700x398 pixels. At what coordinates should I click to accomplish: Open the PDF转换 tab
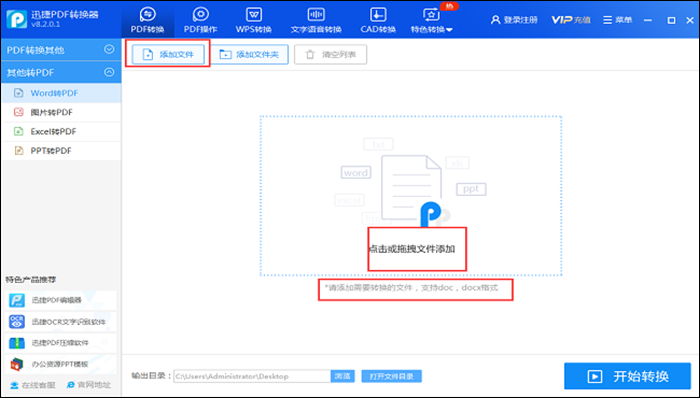pyautogui.click(x=147, y=21)
